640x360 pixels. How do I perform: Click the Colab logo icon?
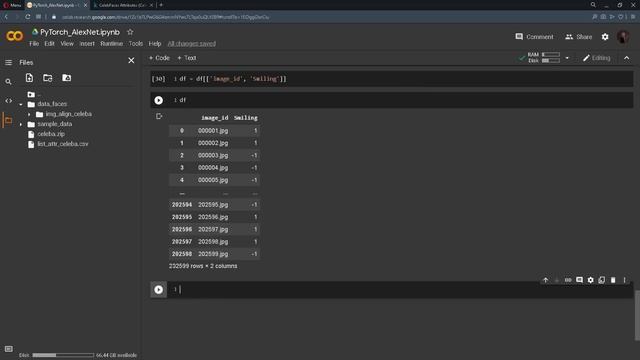click(14, 36)
